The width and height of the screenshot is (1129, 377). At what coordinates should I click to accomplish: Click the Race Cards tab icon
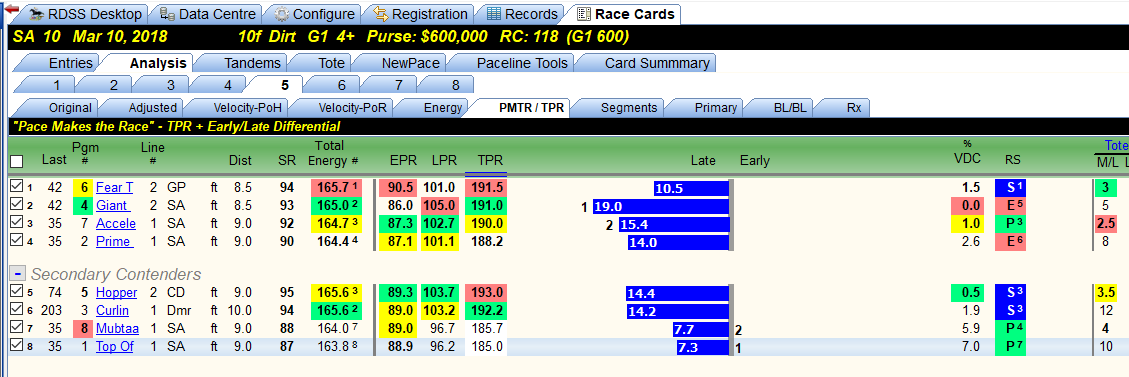click(x=583, y=14)
